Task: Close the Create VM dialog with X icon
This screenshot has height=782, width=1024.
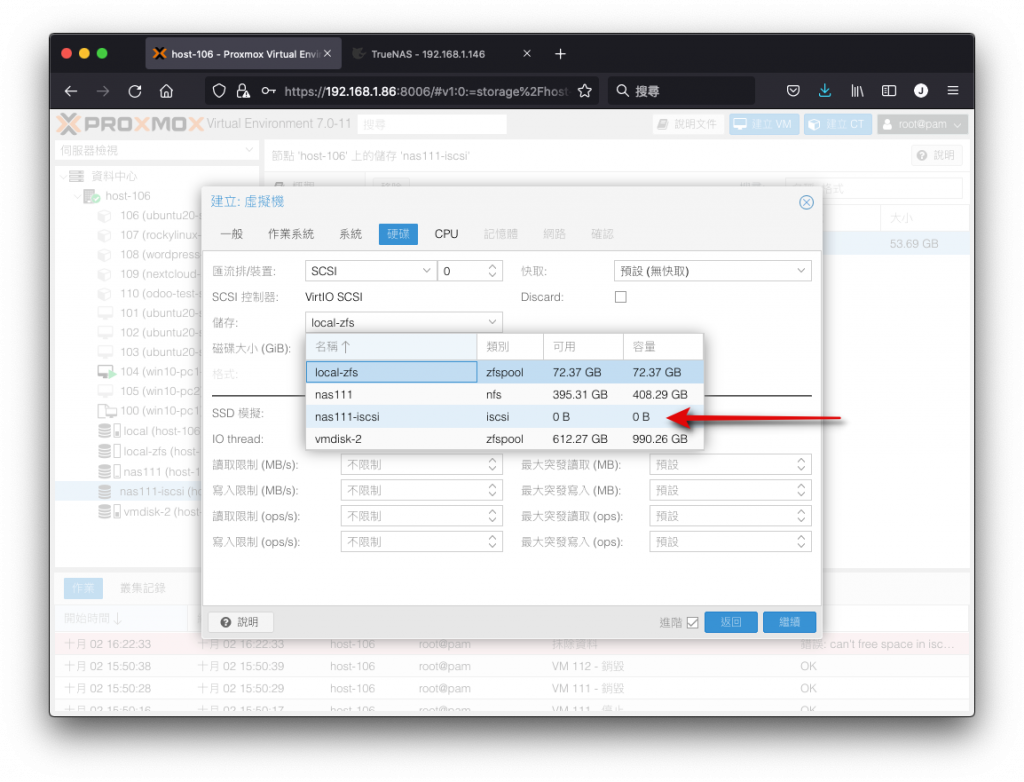Action: coord(807,202)
